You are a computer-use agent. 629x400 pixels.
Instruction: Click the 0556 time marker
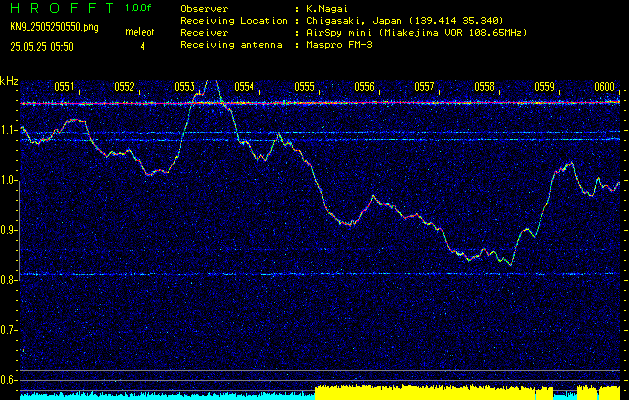(x=364, y=87)
